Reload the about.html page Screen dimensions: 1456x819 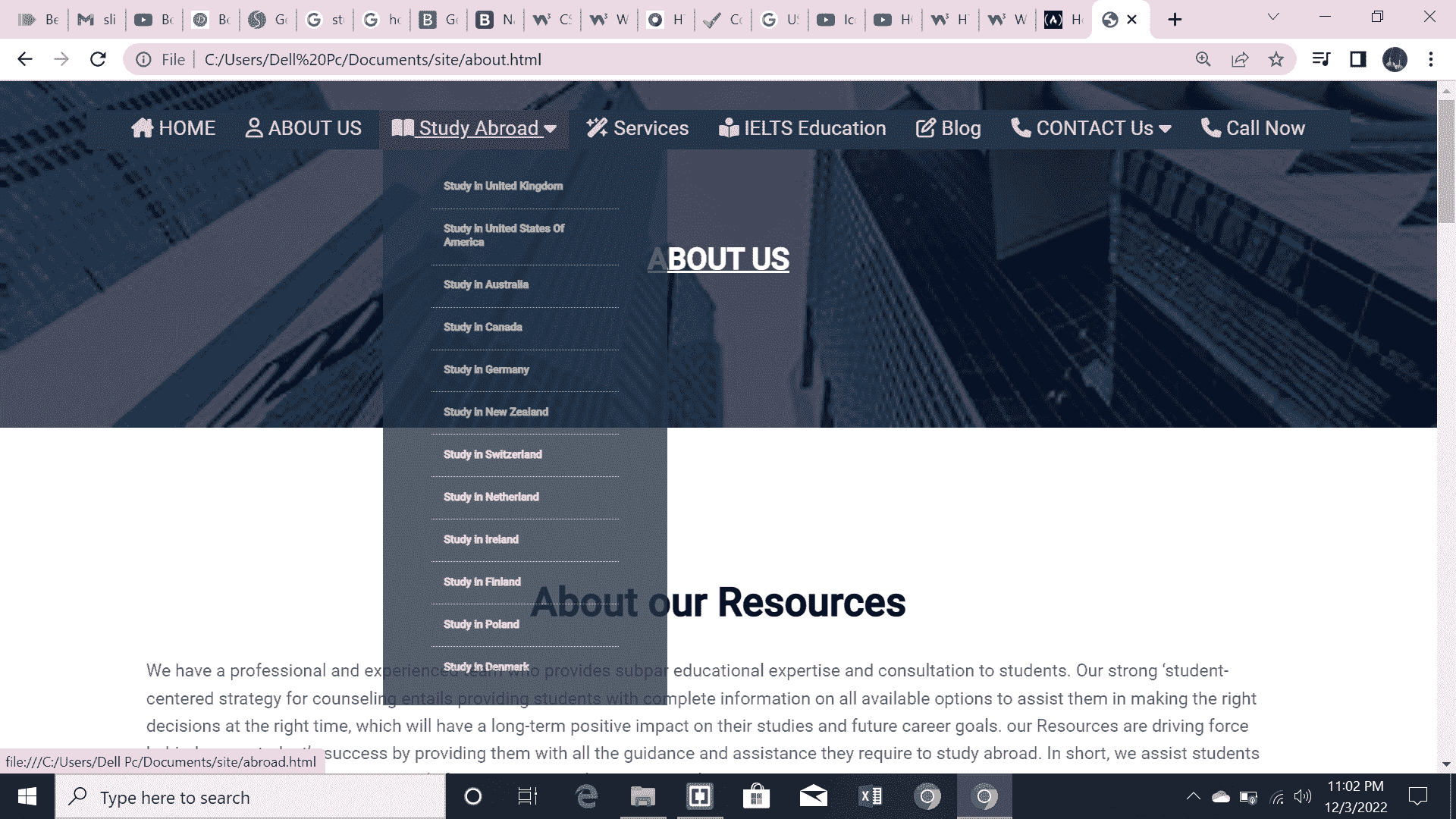pyautogui.click(x=98, y=58)
